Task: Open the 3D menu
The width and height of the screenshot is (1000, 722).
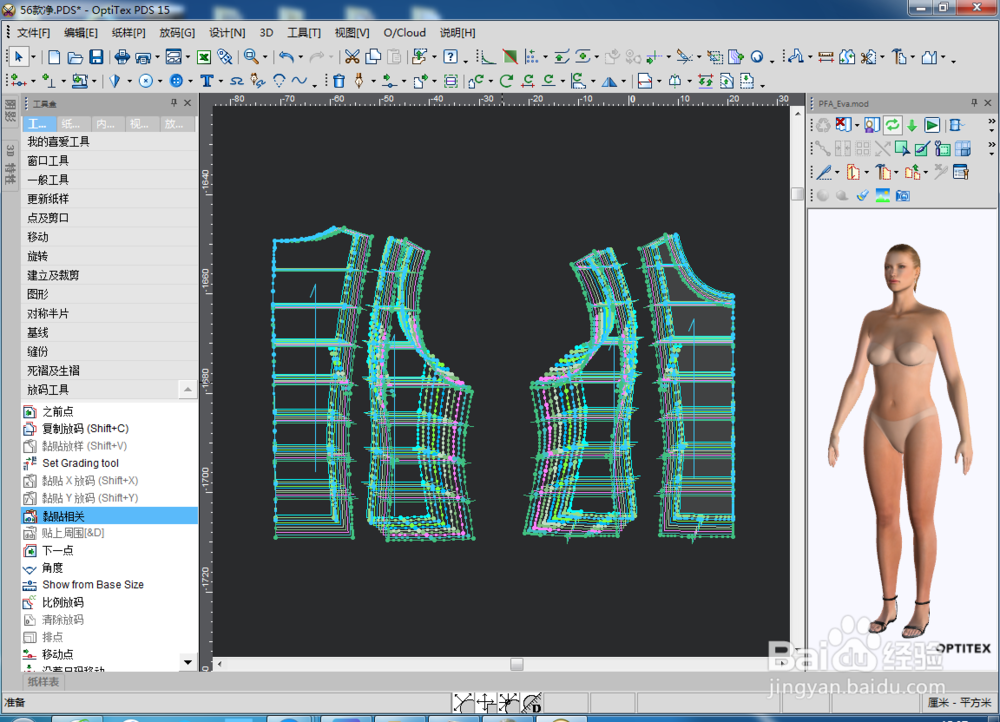Action: [267, 33]
